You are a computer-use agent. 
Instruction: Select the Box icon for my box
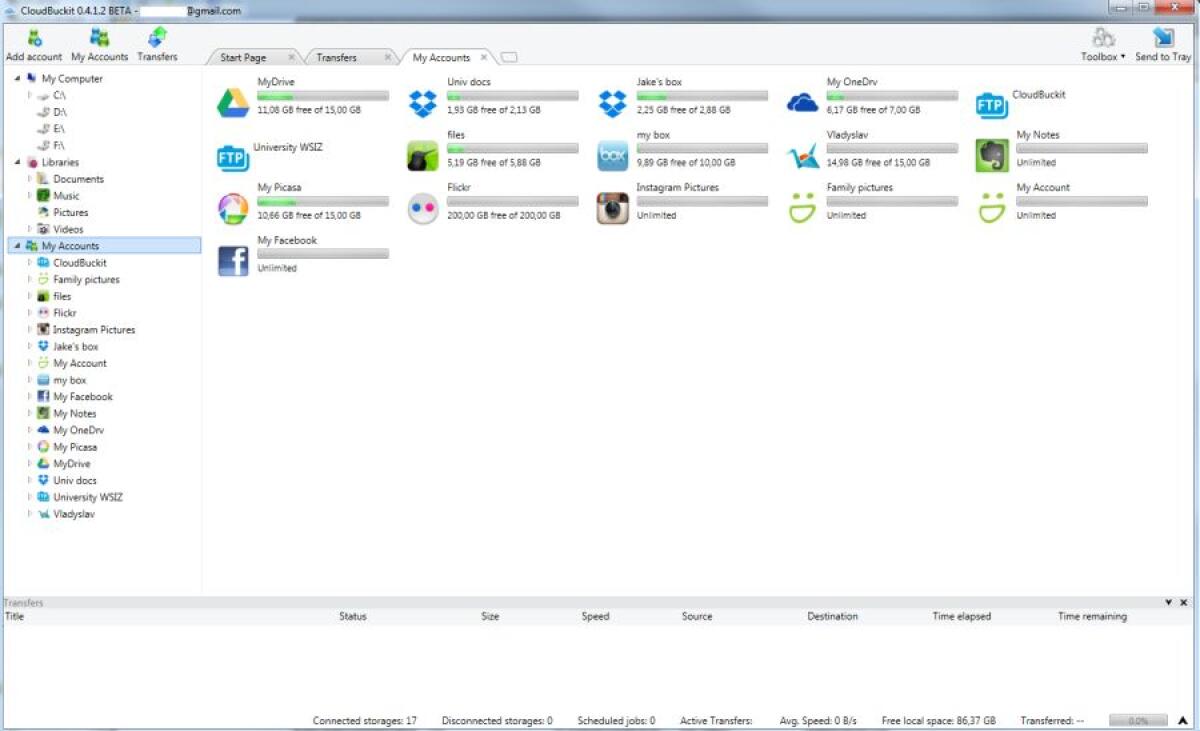[611, 156]
